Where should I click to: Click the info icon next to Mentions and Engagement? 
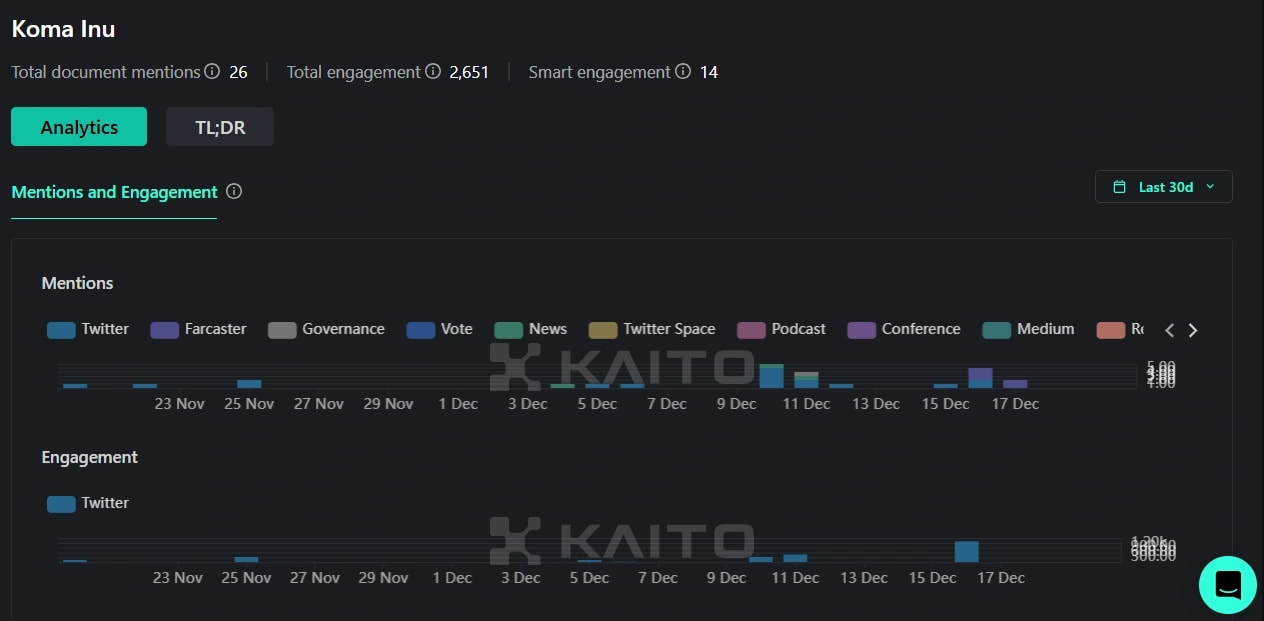coord(234,191)
